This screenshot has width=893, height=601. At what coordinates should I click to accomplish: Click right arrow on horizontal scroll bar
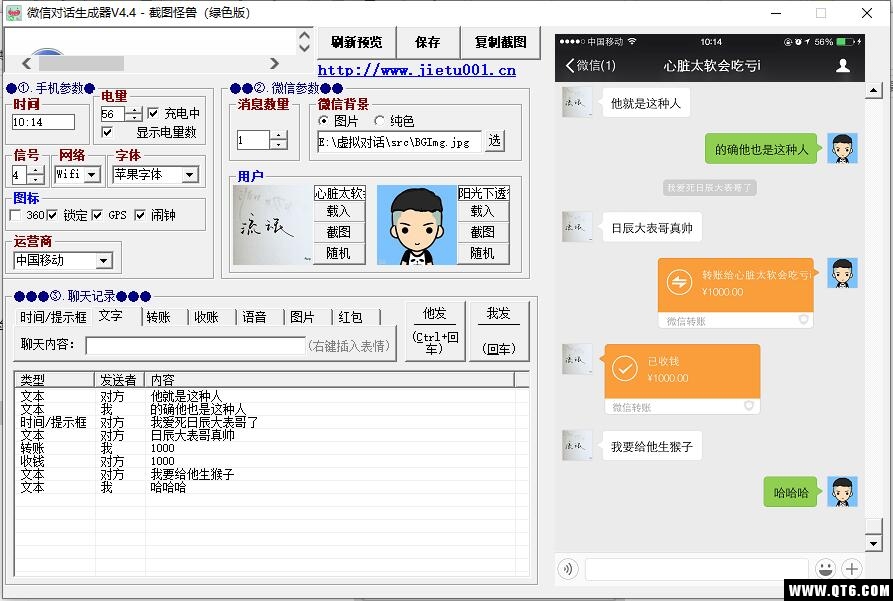(275, 63)
